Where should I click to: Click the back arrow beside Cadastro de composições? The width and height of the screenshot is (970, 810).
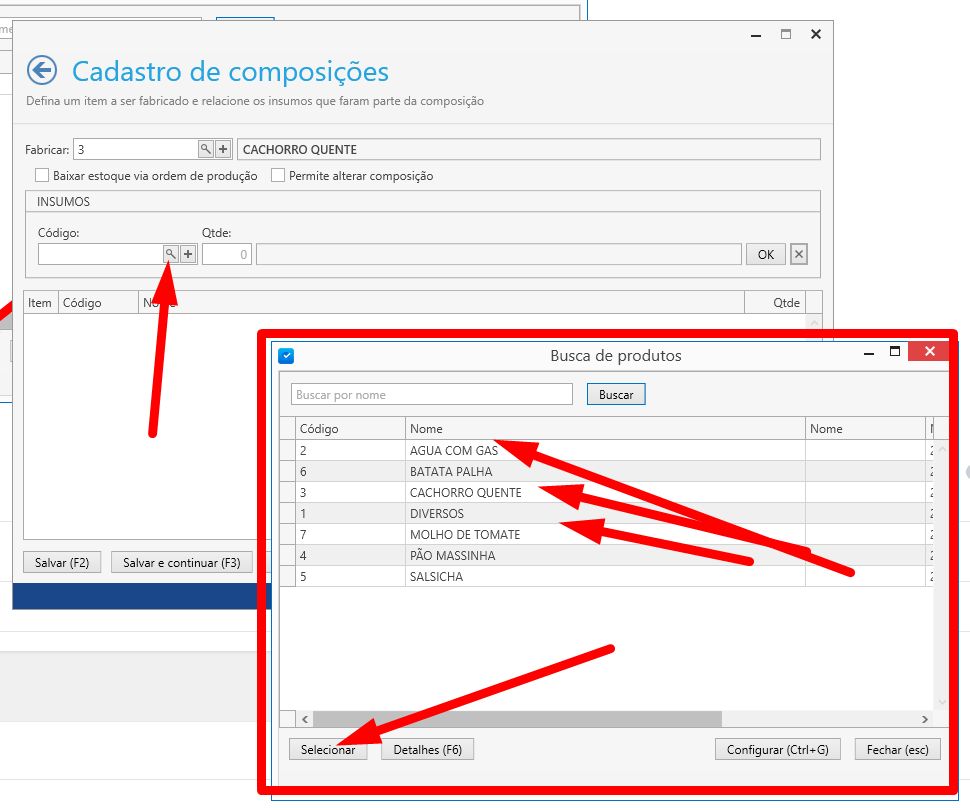coord(42,71)
